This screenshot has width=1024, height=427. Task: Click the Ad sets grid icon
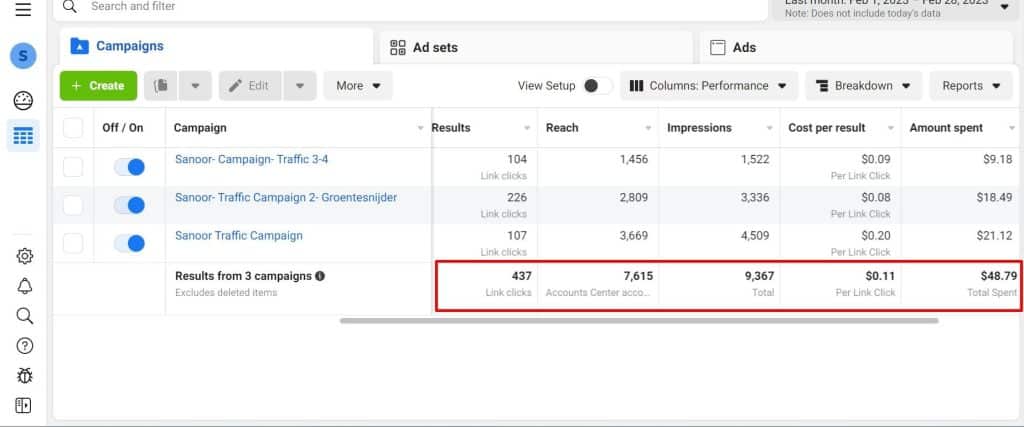click(398, 47)
